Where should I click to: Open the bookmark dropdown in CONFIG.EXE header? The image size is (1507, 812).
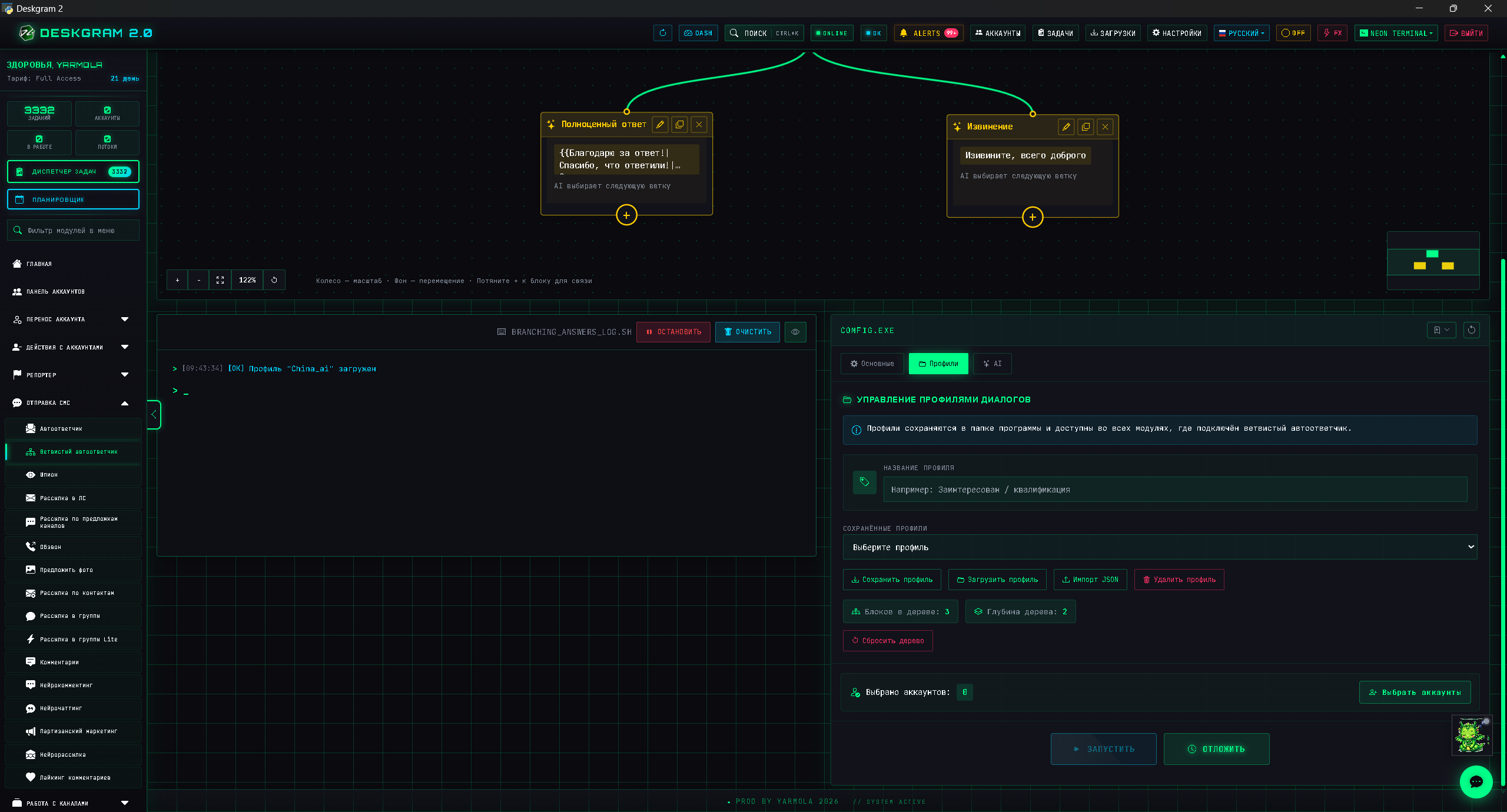[1442, 330]
